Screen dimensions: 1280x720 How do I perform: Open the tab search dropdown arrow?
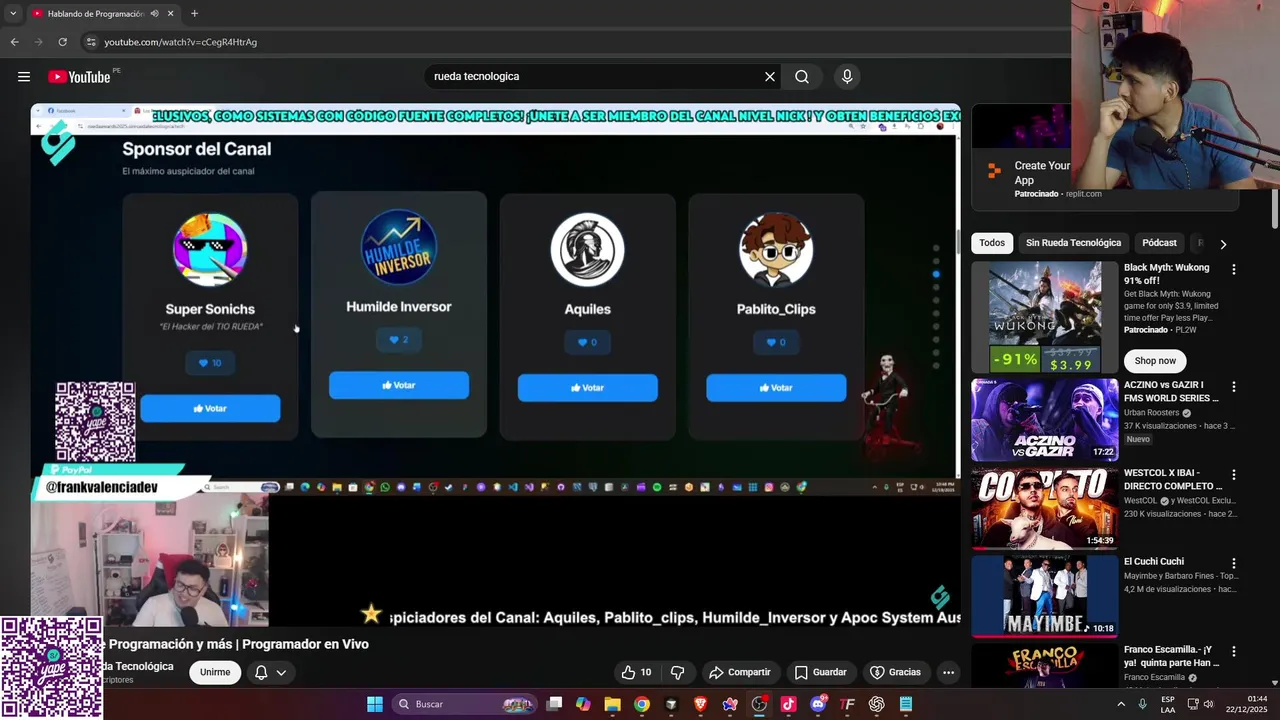(x=13, y=13)
